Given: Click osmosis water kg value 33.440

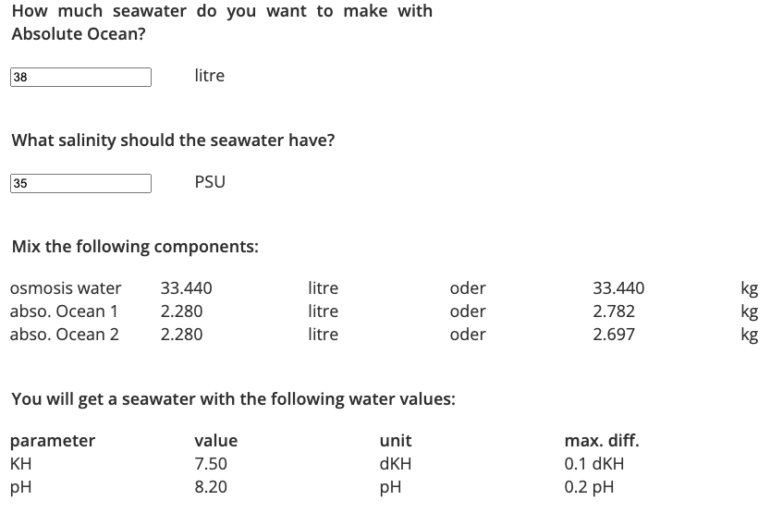Looking at the screenshot, I should tap(618, 289).
